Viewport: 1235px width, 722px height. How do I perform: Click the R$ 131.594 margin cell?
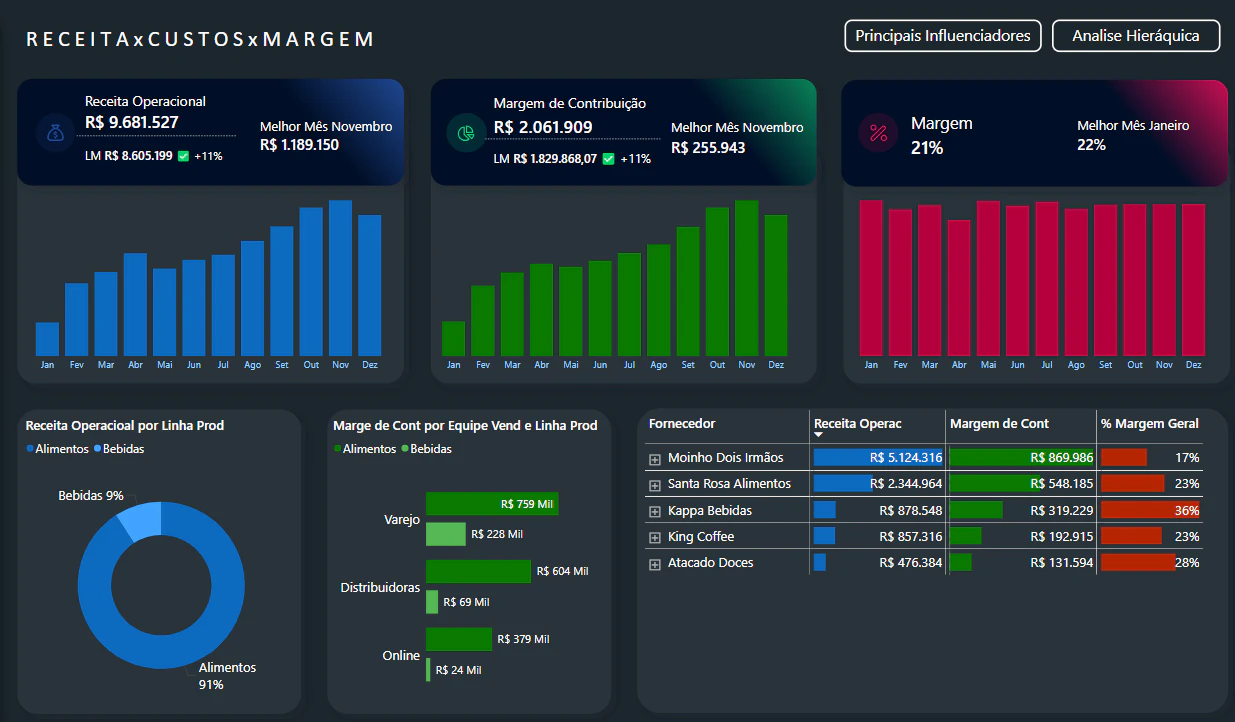click(x=1021, y=563)
